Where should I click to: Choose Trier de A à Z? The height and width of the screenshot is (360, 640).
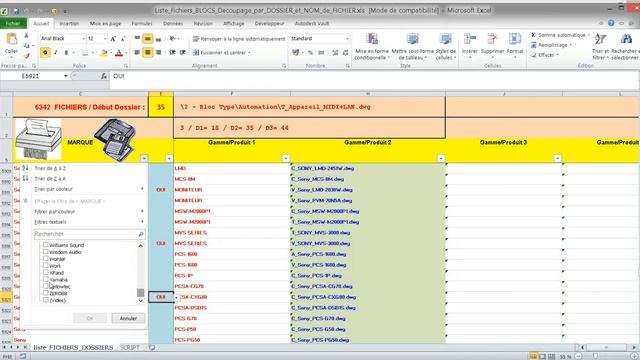click(50, 168)
